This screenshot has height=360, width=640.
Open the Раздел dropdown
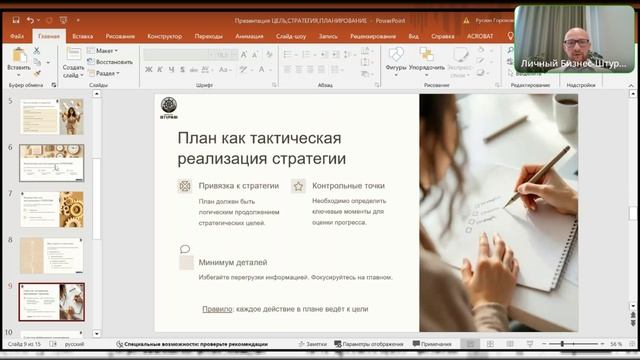(x=104, y=73)
